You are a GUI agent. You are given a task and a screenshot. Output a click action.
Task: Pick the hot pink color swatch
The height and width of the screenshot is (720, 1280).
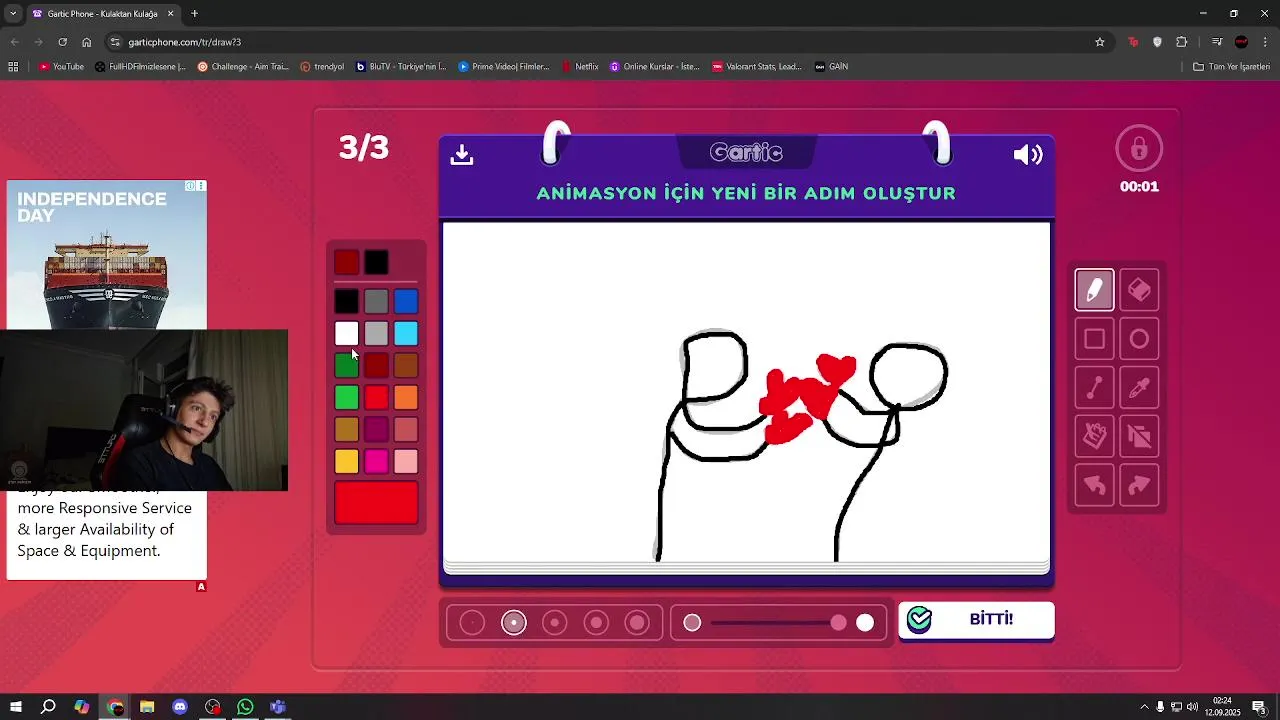coord(376,461)
